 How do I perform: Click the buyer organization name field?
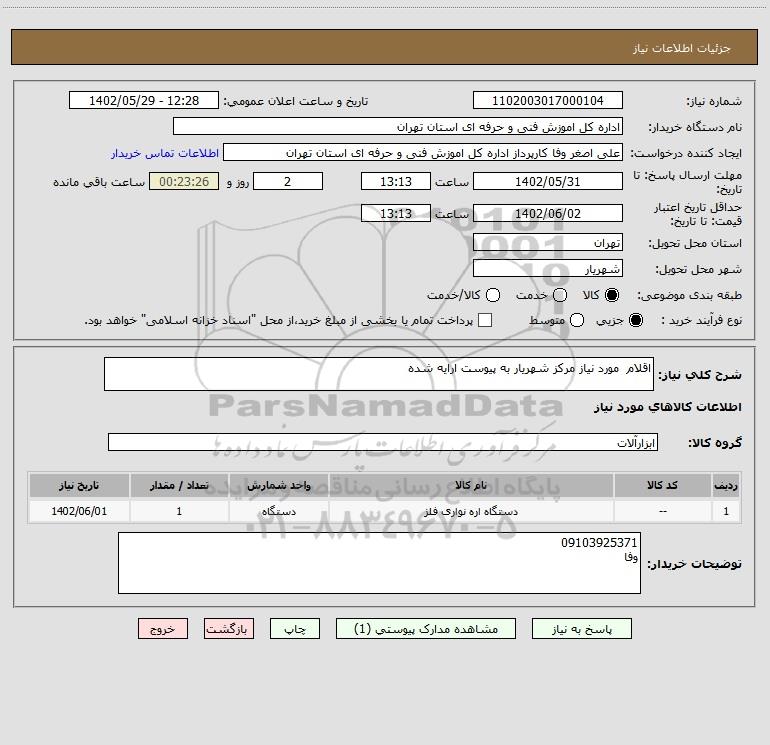(x=398, y=126)
